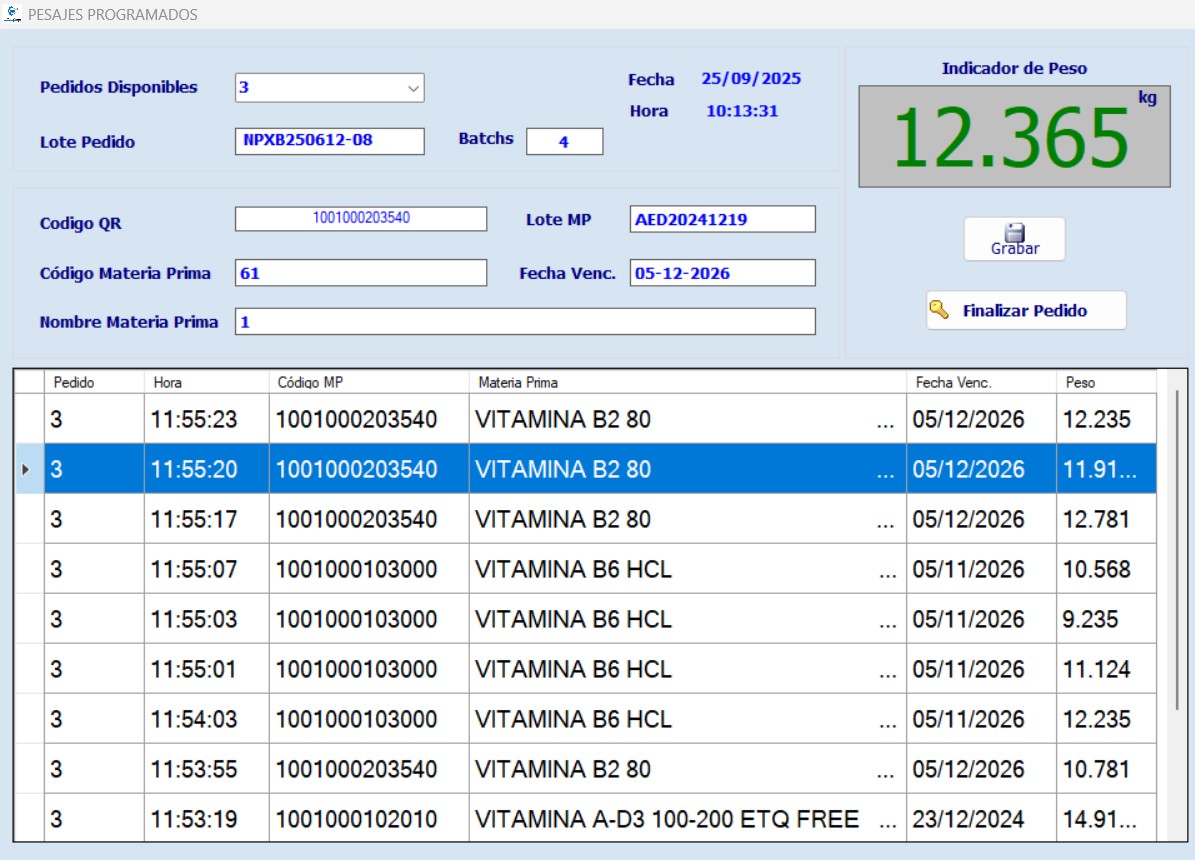Click the ellipsis on the VITAMINA A-D3 row
Image resolution: width=1195 pixels, height=860 pixels.
click(x=885, y=820)
